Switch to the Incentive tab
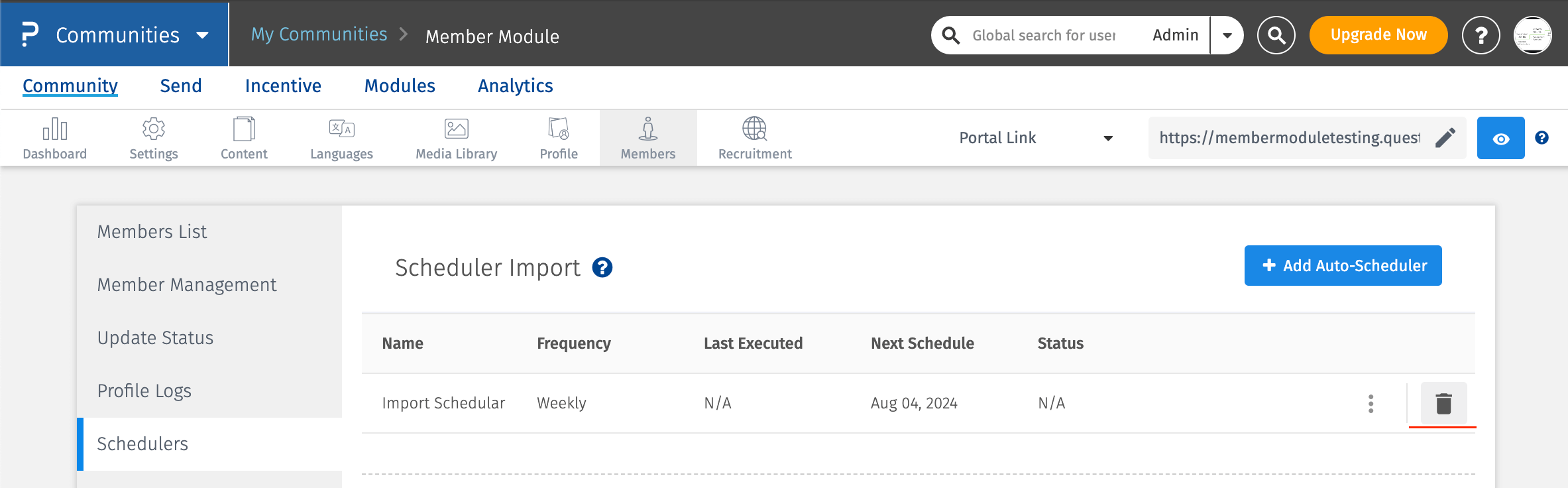This screenshot has width=1568, height=488. click(x=283, y=86)
